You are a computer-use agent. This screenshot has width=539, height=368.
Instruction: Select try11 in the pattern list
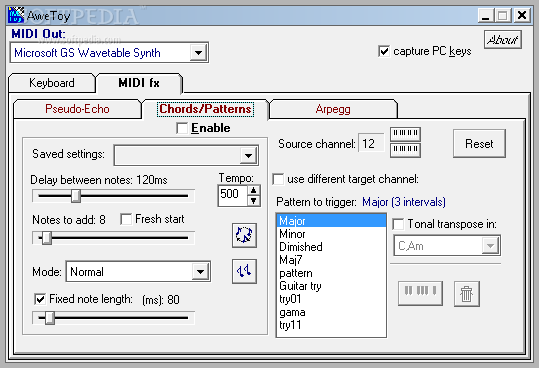[x=331, y=325]
